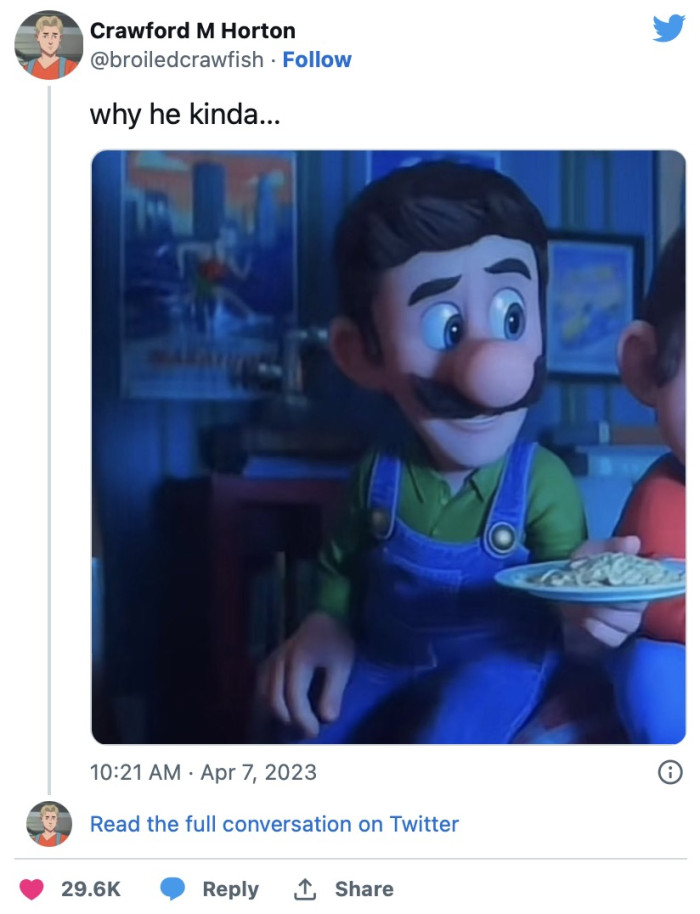
Task: Open the Crawford M Horton name link
Action: click(193, 31)
